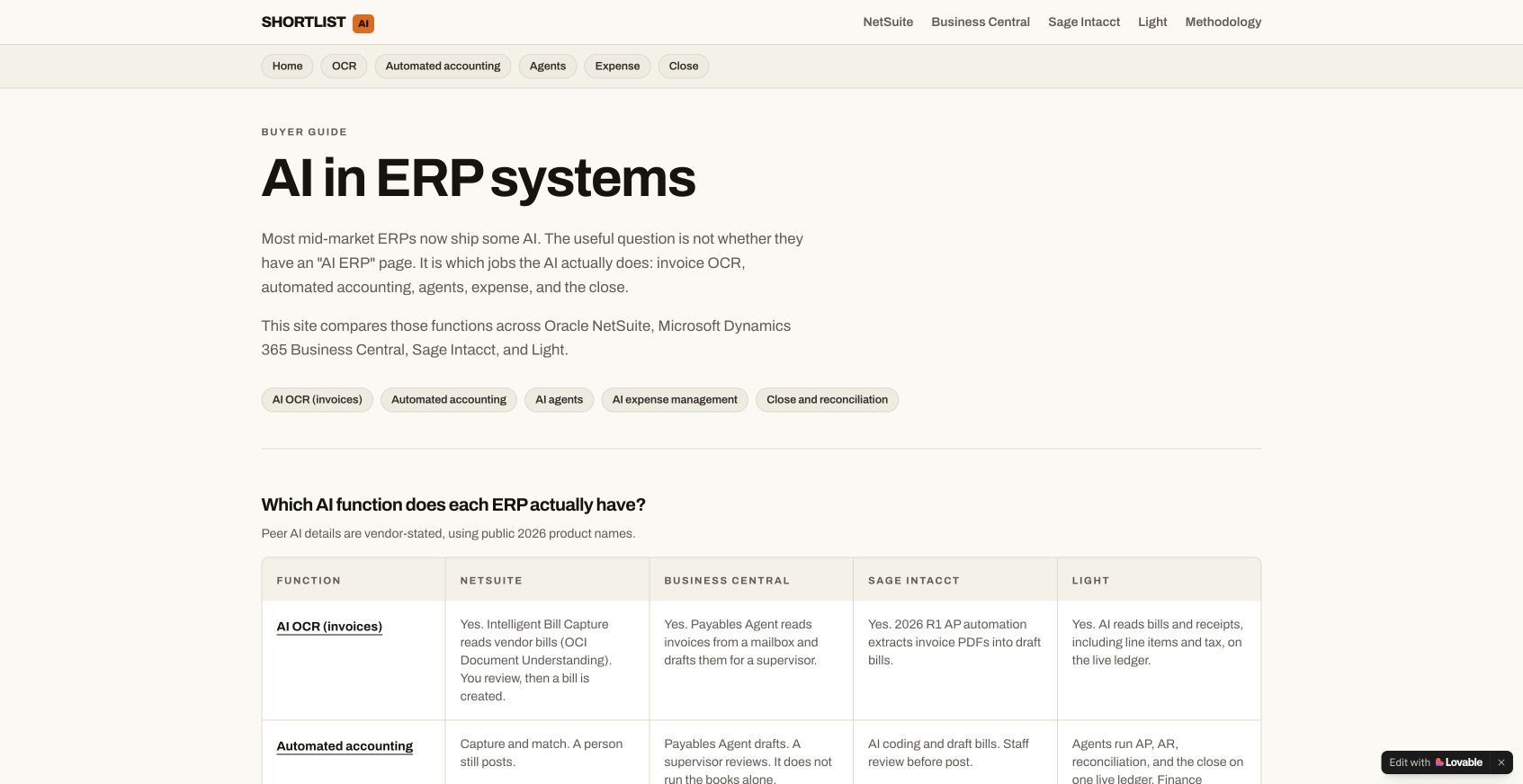Switch to the Agents pill
The height and width of the screenshot is (784, 1523).
click(x=548, y=66)
